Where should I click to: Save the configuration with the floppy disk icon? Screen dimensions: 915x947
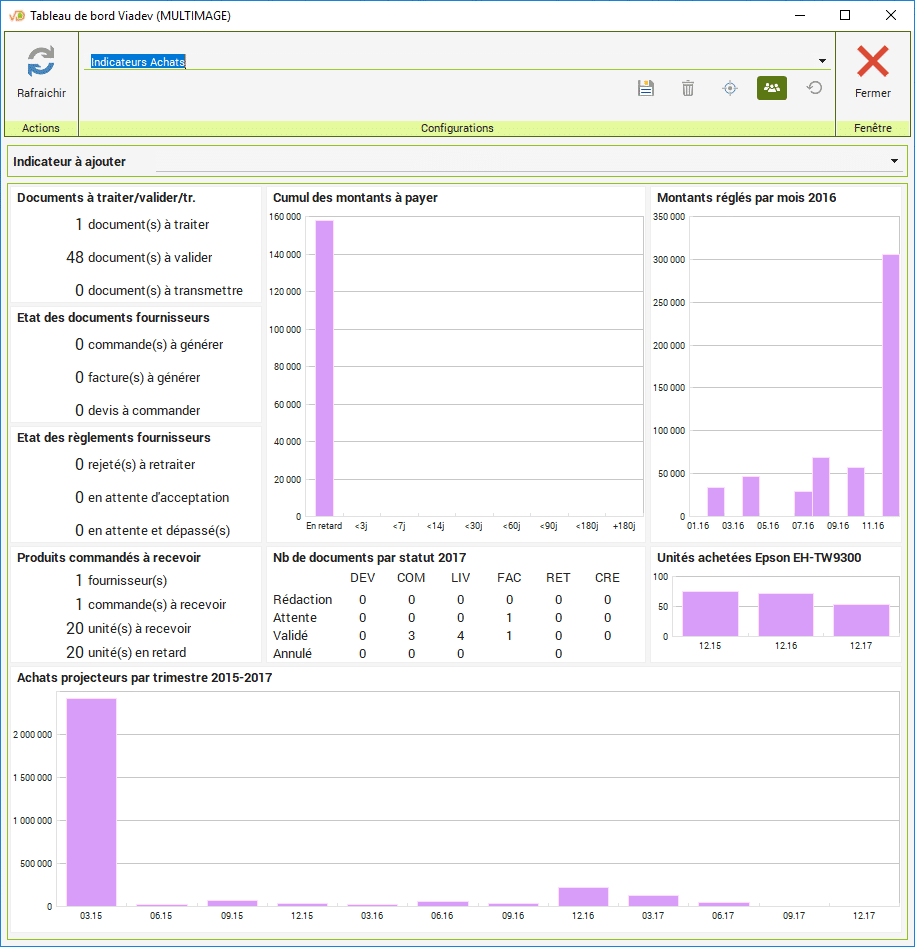pos(646,88)
